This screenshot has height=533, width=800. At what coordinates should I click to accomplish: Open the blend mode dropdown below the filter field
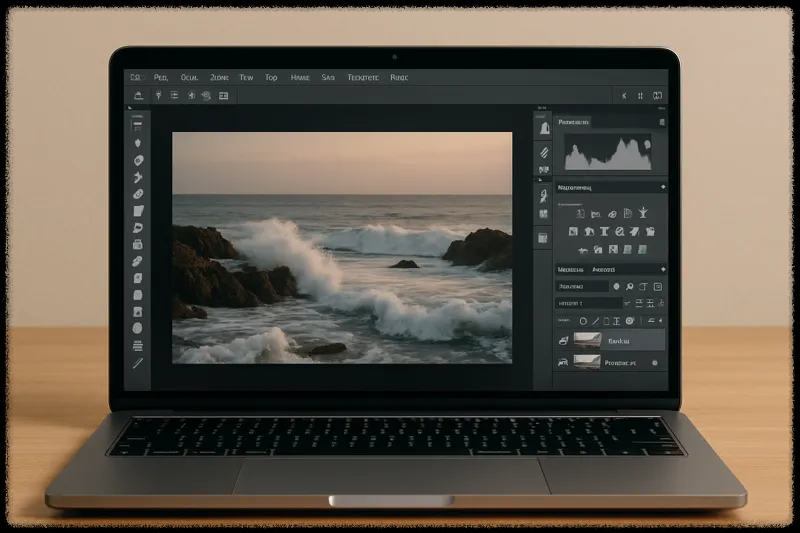click(589, 303)
